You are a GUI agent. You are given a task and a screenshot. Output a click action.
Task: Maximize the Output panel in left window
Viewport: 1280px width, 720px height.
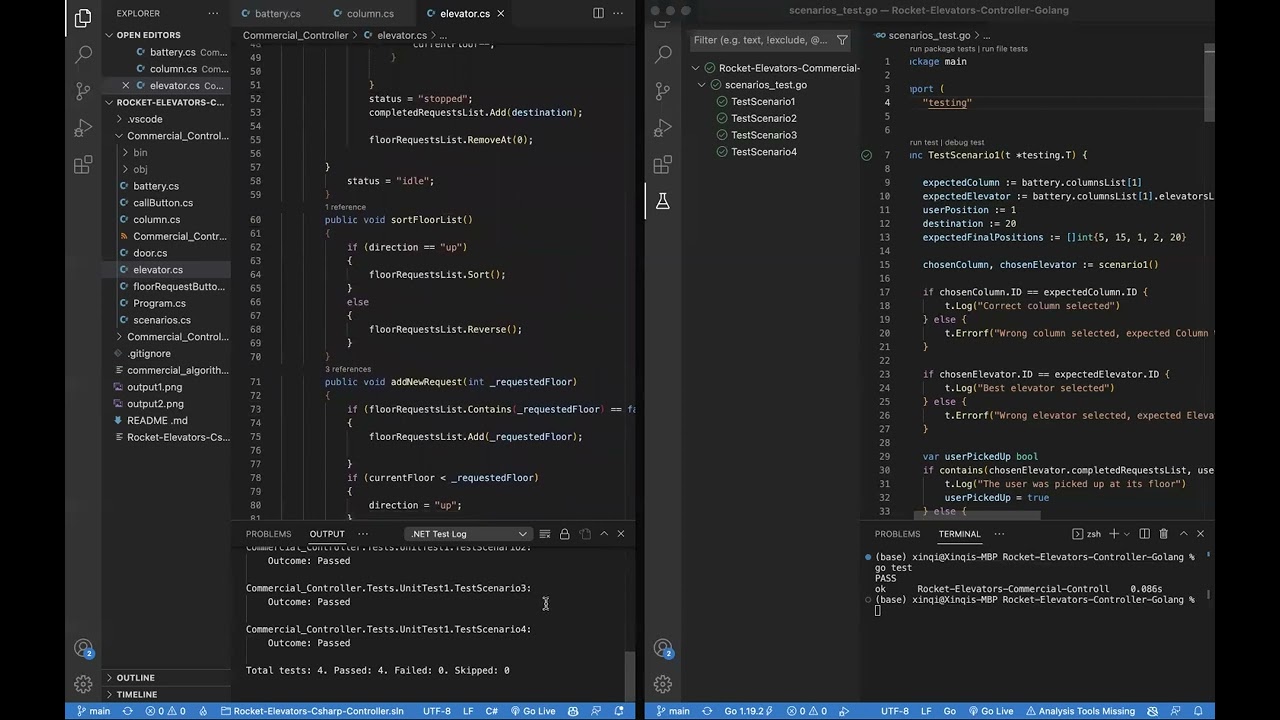pyautogui.click(x=603, y=534)
